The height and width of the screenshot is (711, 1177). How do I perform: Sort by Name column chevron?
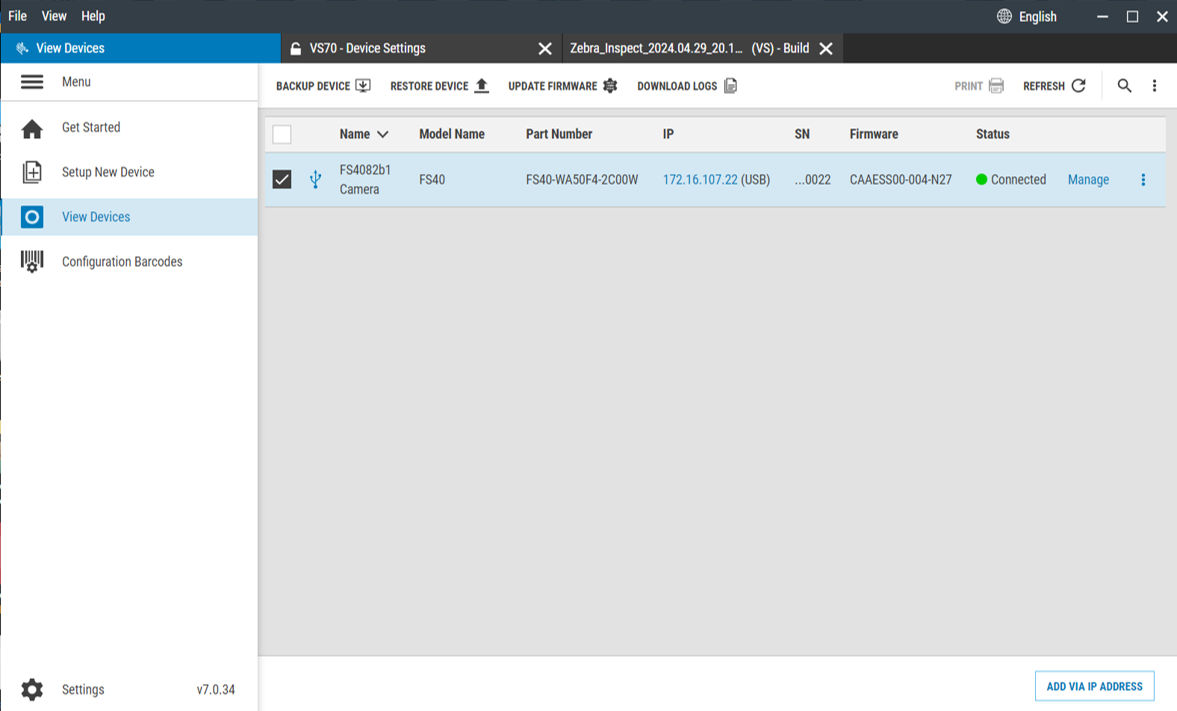pos(383,134)
